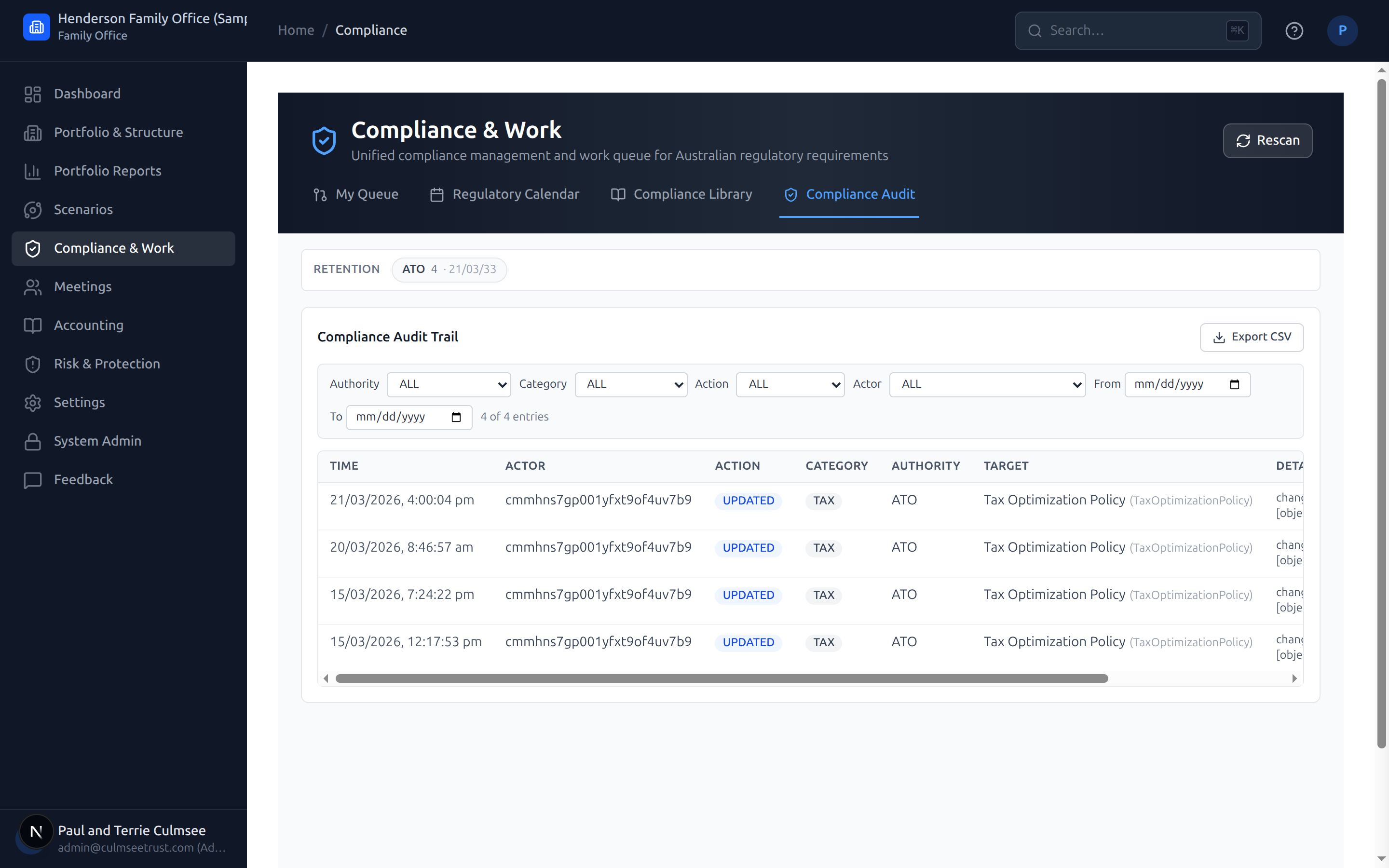
Task: Click the Feedback chat bubble icon
Action: click(33, 480)
